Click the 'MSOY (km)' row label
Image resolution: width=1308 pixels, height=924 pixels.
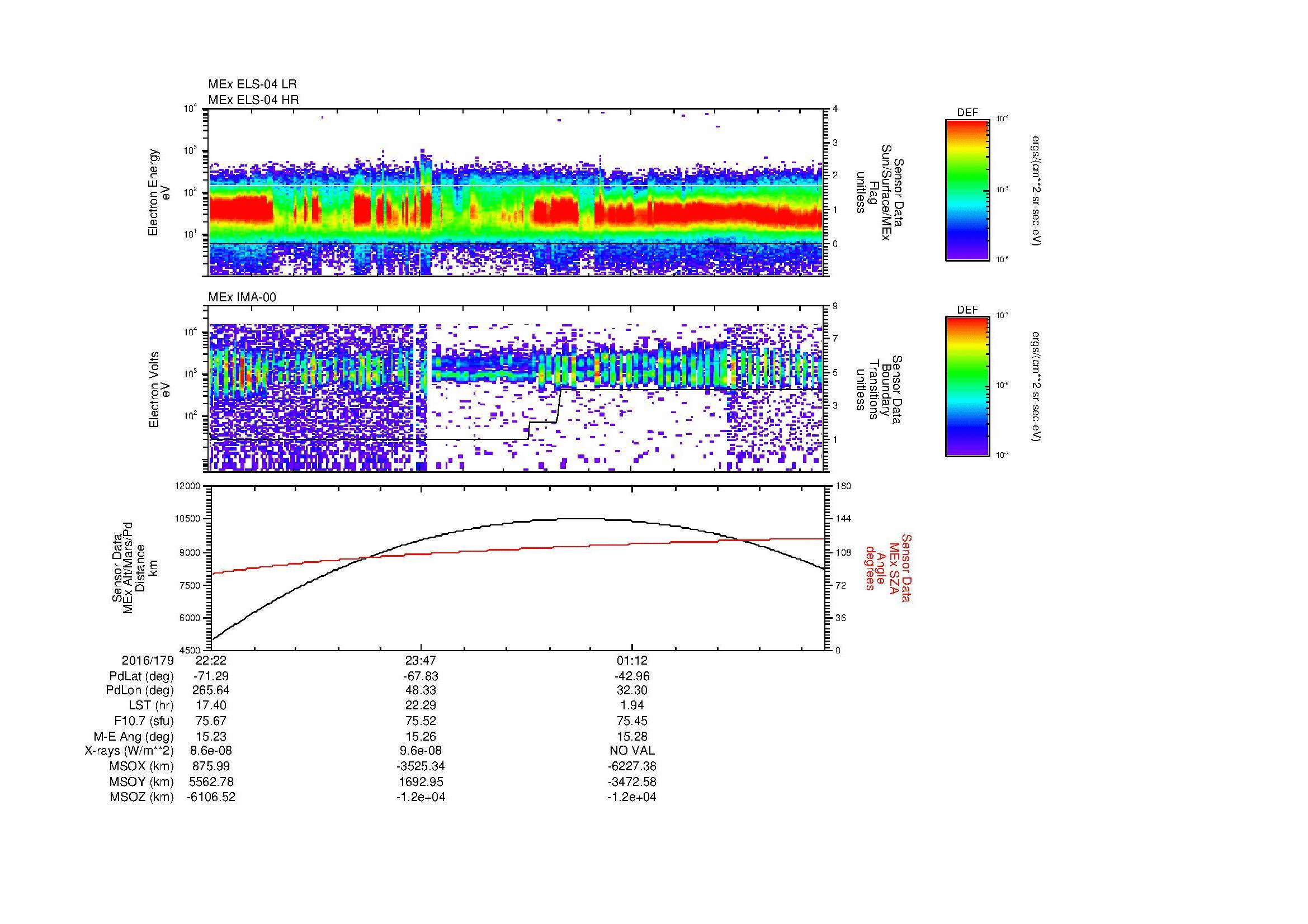coord(141,781)
